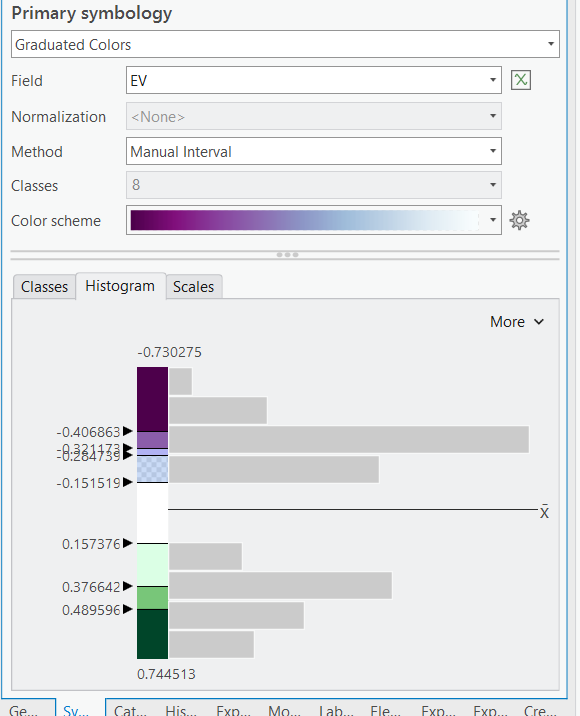The height and width of the screenshot is (716, 580).
Task: Select the 0.489596 break marker arrow
Action: point(128,609)
